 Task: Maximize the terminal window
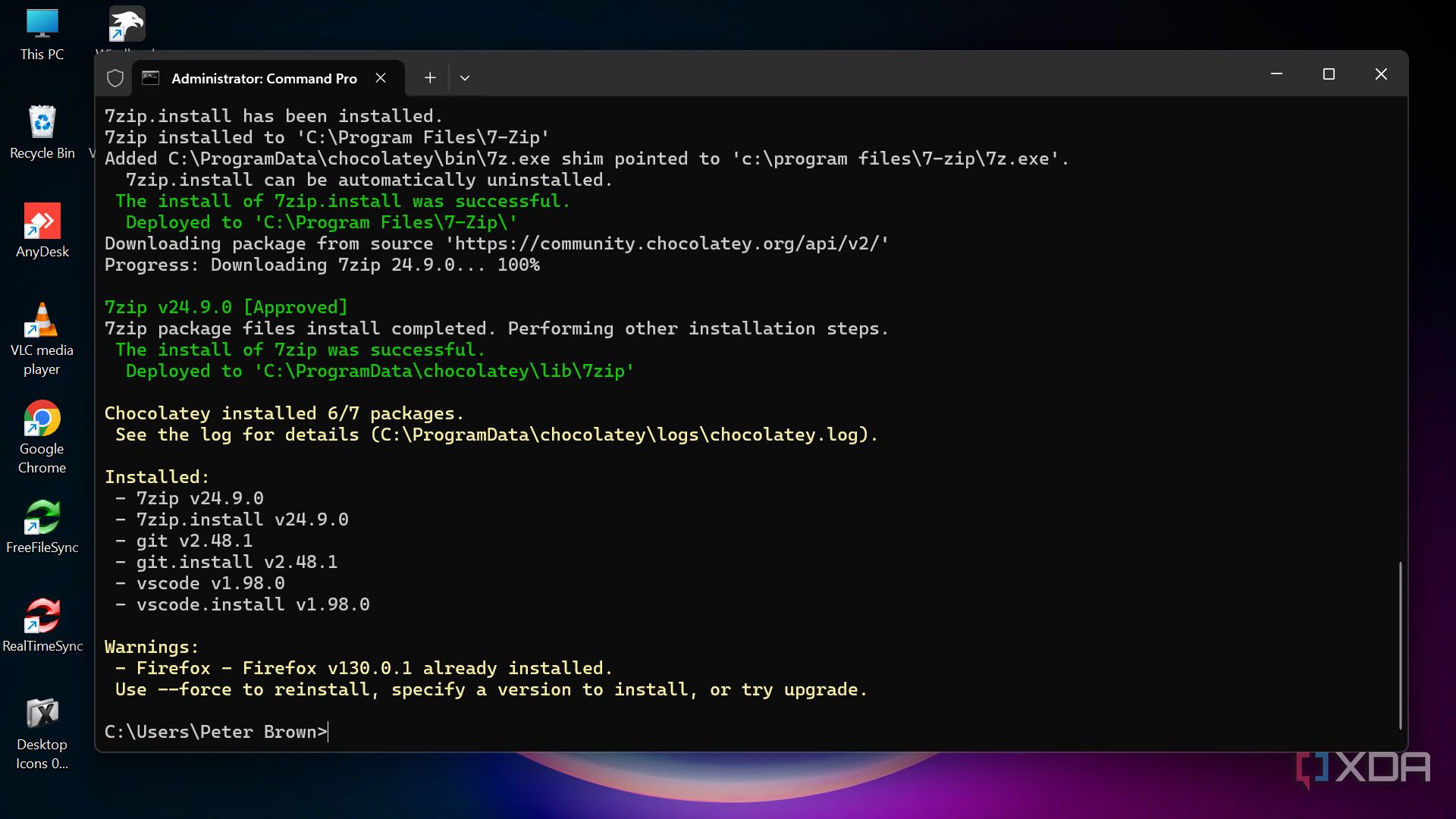pos(1329,74)
